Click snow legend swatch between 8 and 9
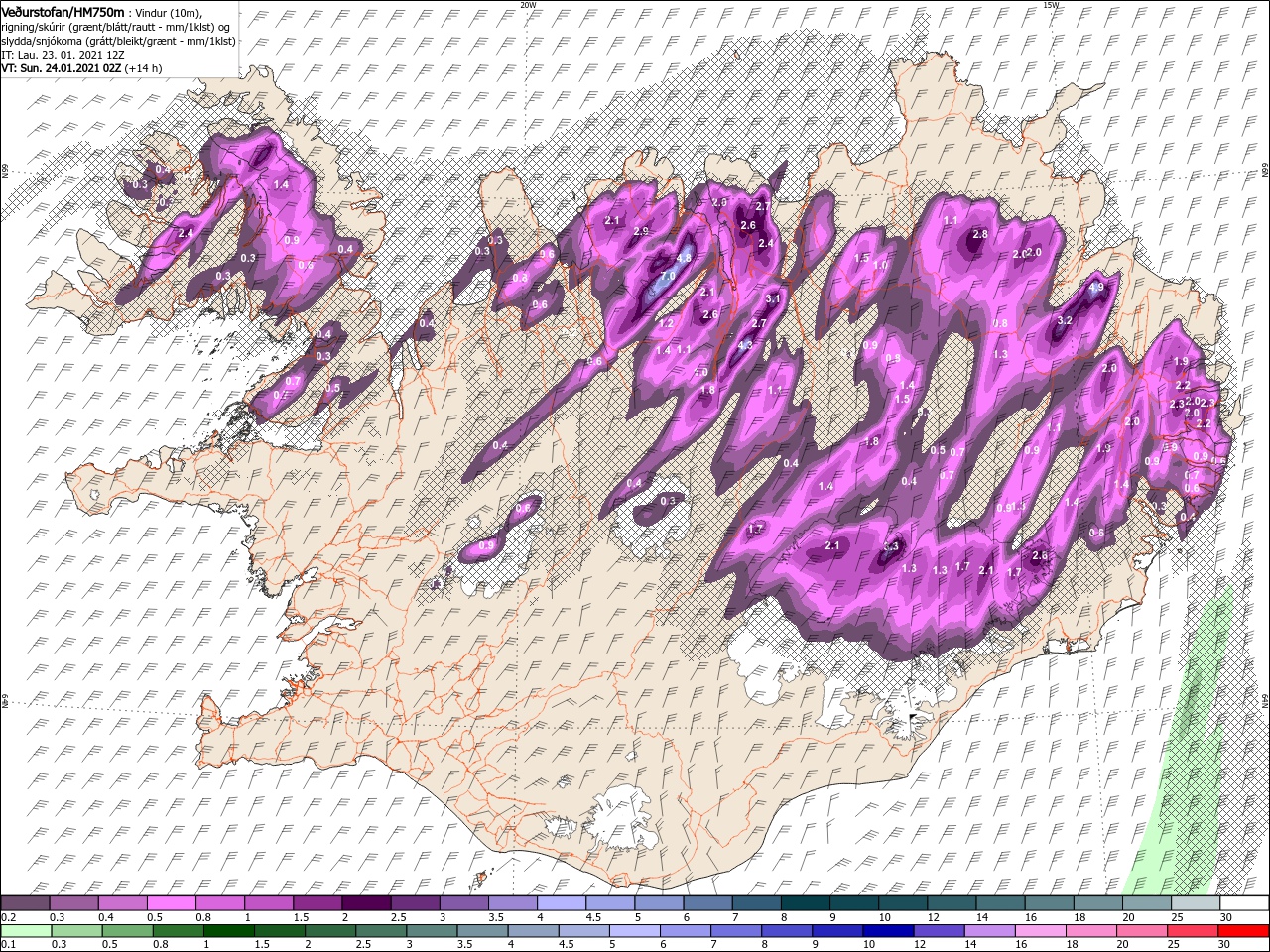The image size is (1270, 952). 806,903
